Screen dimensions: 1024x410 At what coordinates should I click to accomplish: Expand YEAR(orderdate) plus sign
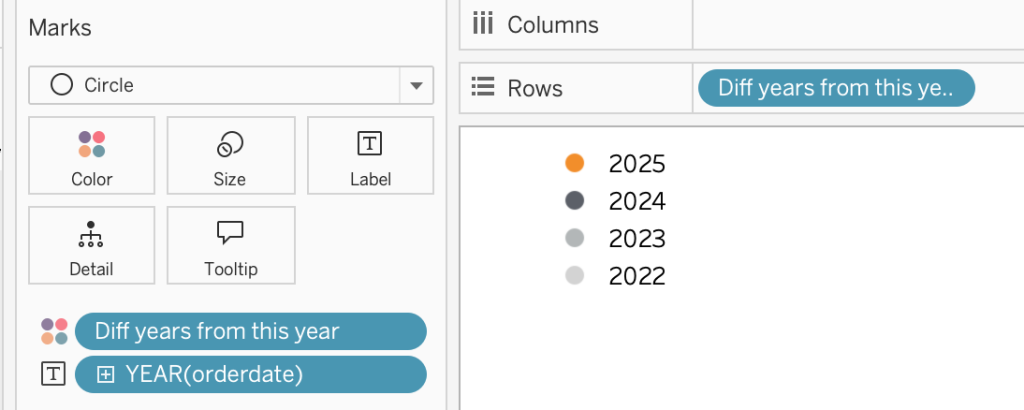pyautogui.click(x=106, y=375)
